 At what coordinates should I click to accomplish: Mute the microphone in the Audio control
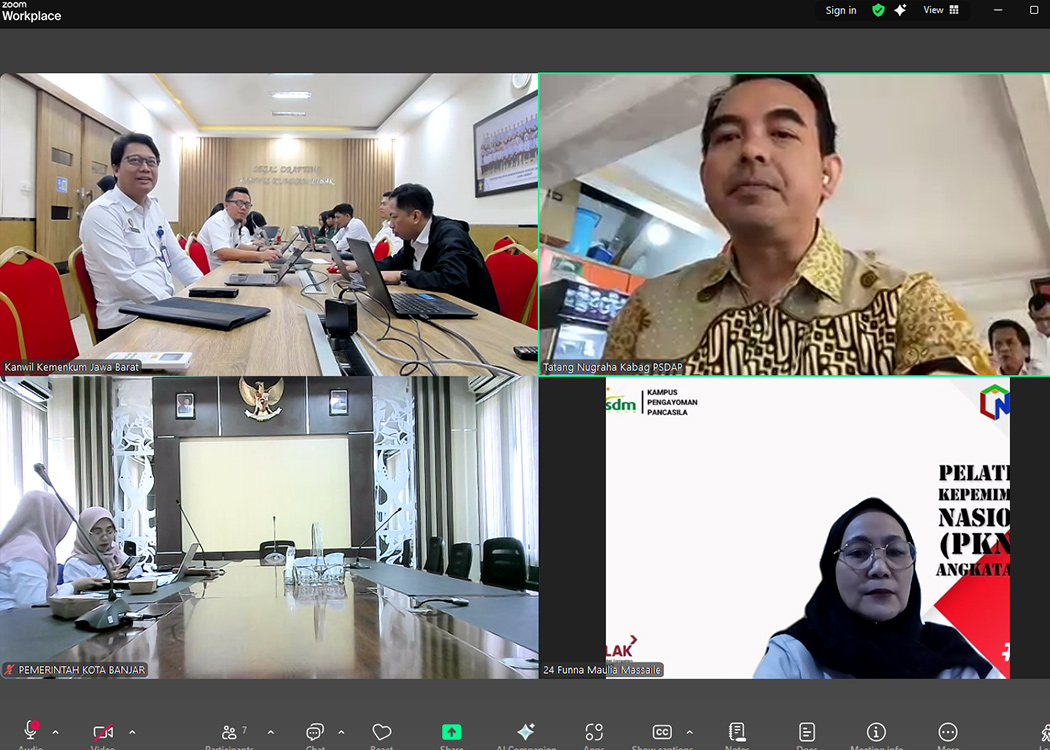[x=30, y=733]
